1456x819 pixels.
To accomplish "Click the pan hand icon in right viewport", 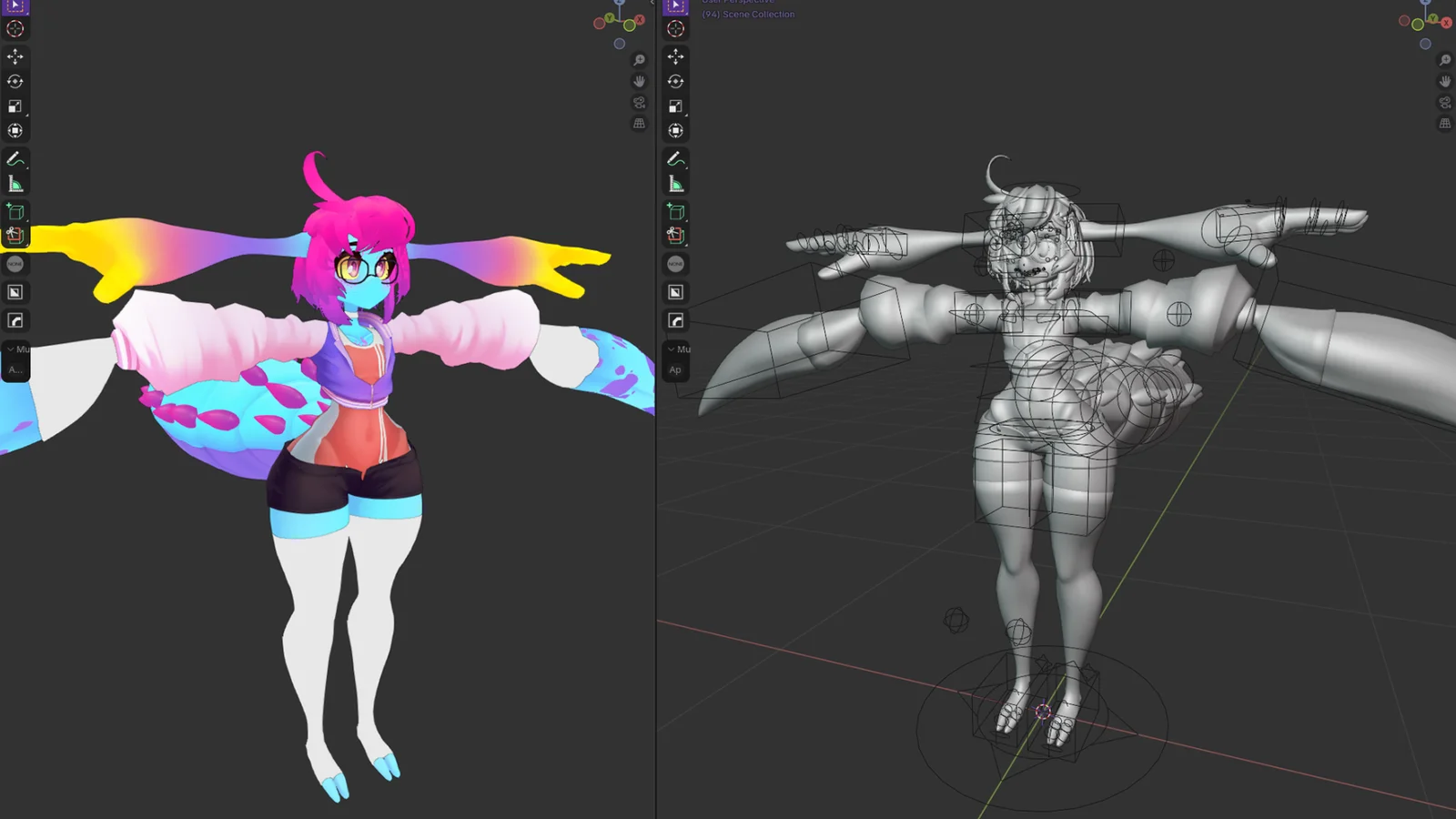I will 1445,81.
